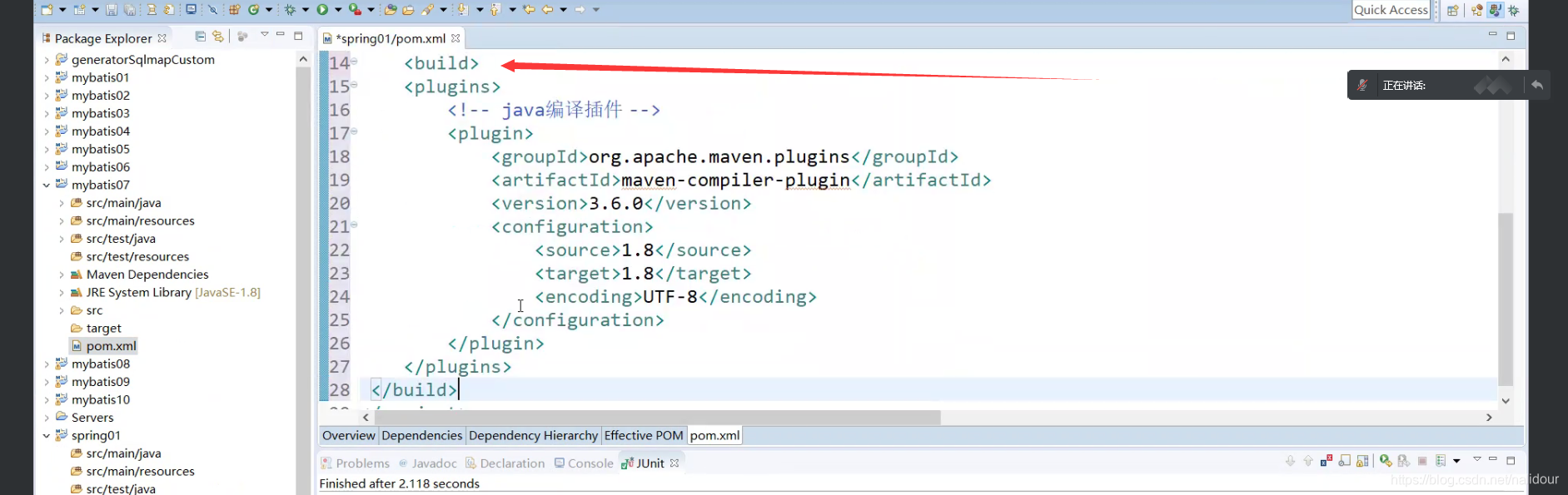Image resolution: width=1568 pixels, height=495 pixels.
Task: Expand the Servers project node
Action: pyautogui.click(x=47, y=418)
